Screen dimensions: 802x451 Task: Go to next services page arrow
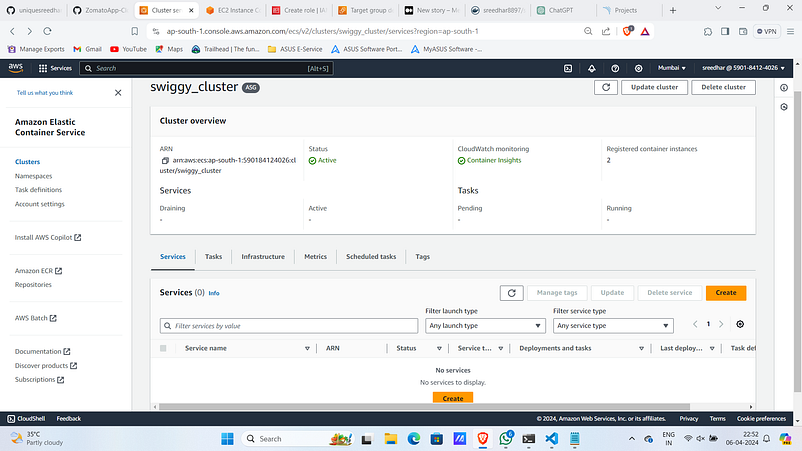coord(721,324)
